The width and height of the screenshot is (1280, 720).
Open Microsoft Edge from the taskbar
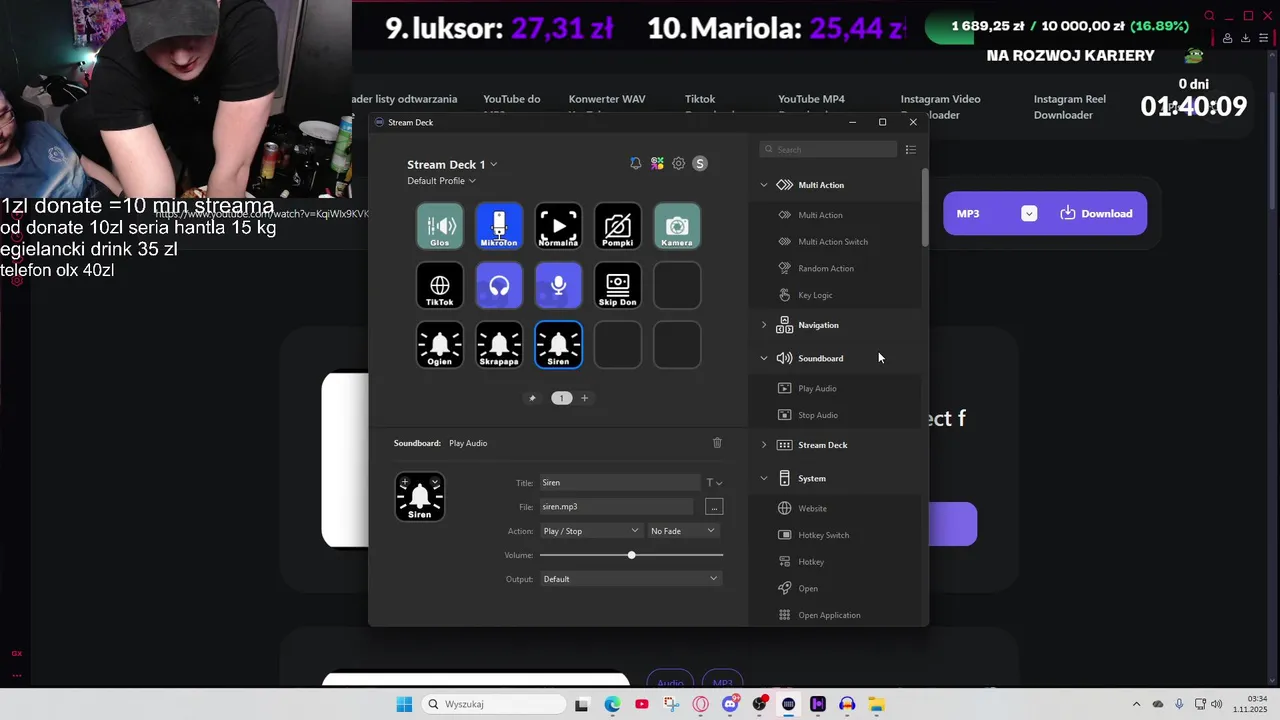click(612, 704)
